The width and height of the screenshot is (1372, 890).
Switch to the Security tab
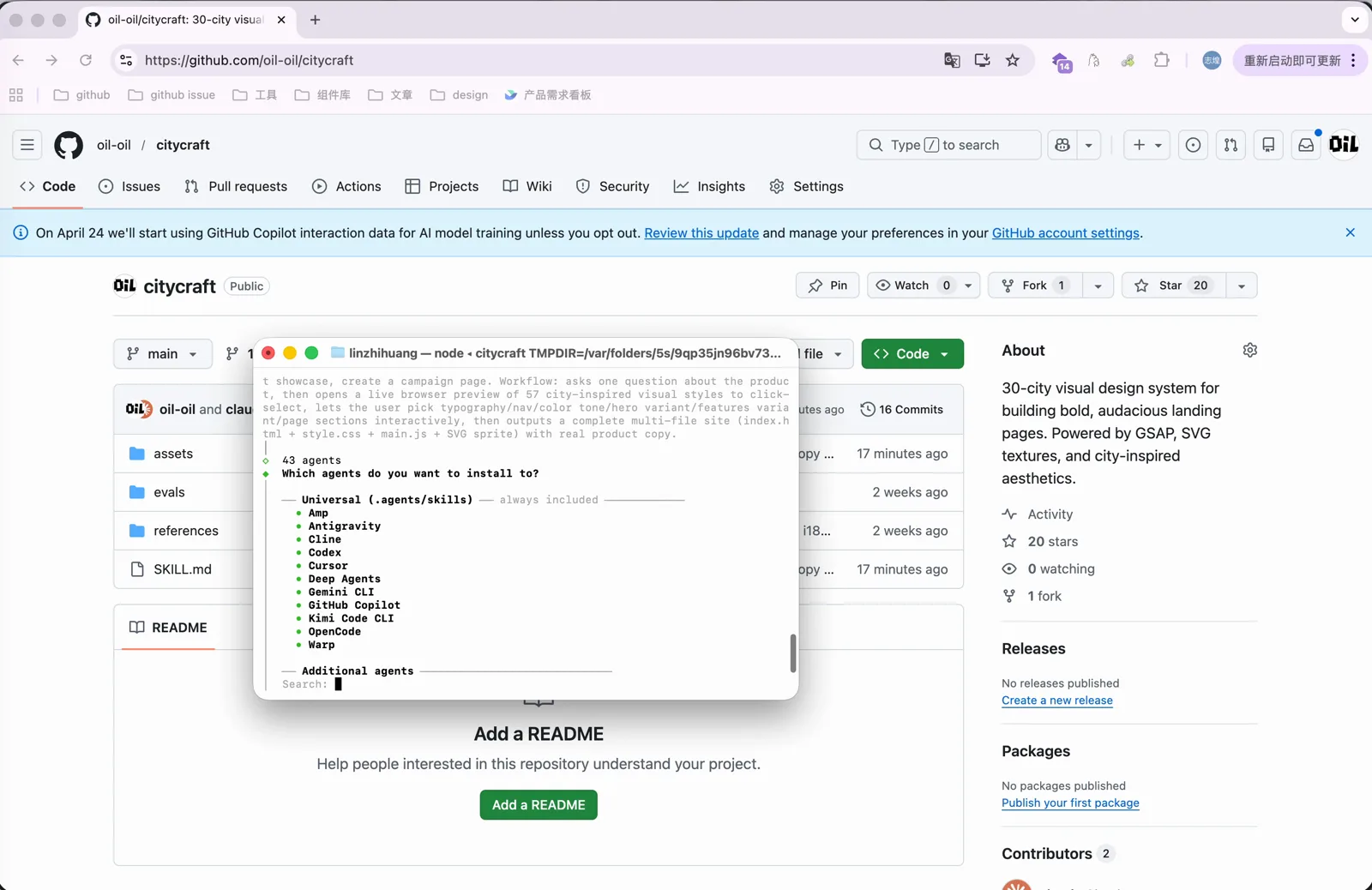[612, 186]
